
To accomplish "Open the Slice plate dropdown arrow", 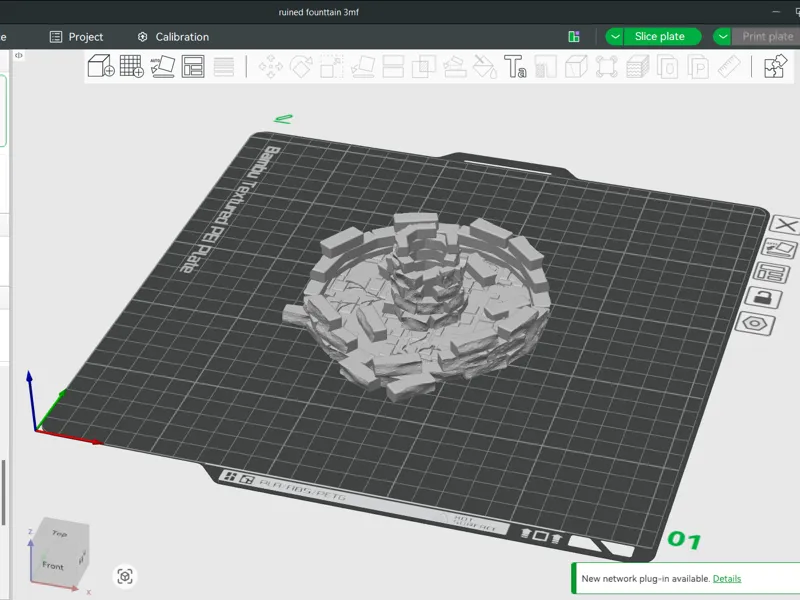I will tap(615, 37).
